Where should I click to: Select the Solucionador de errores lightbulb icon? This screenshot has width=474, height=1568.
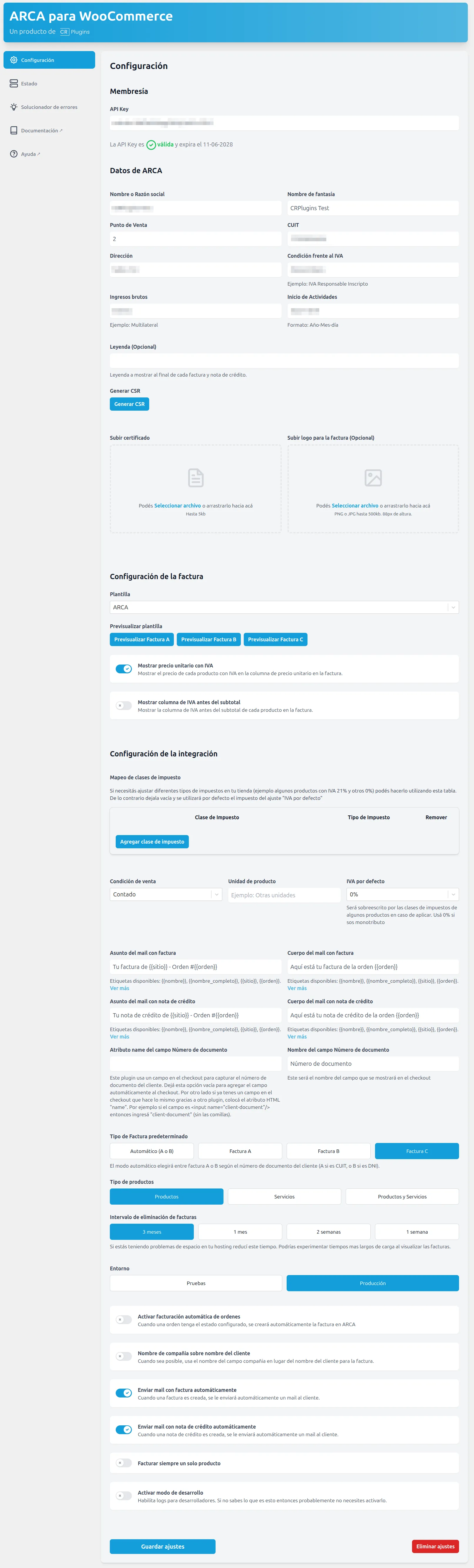14,107
